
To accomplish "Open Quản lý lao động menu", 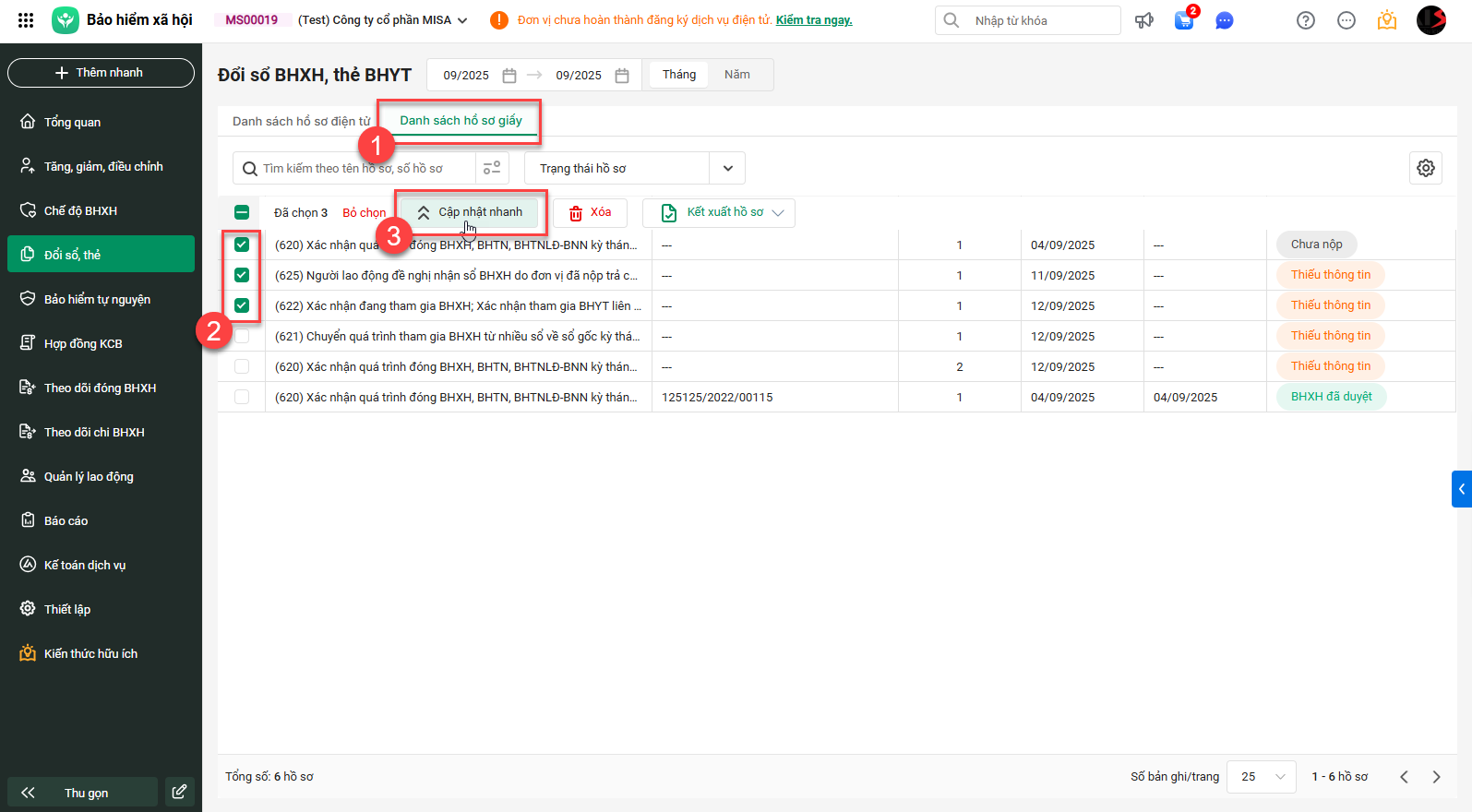I will (x=89, y=476).
